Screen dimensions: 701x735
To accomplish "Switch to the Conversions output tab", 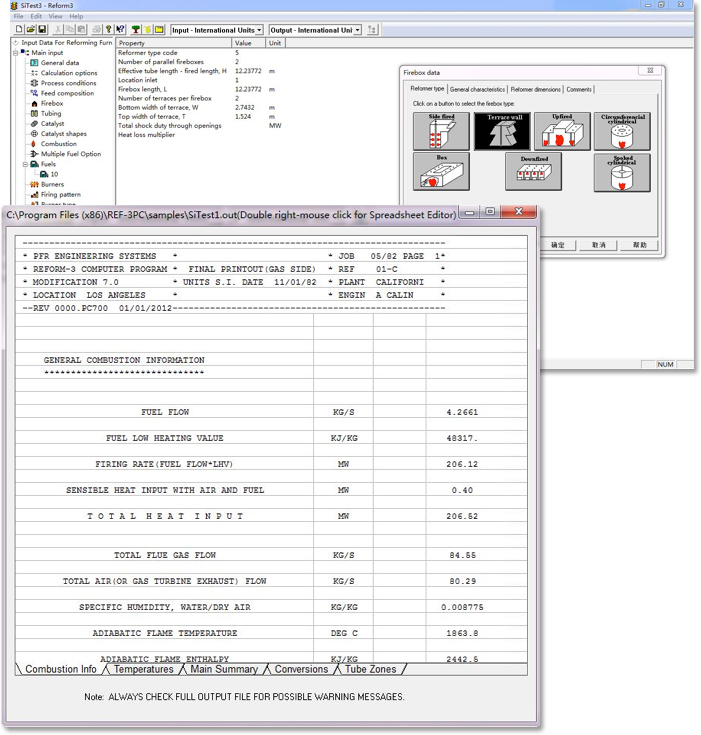I will [x=301, y=669].
